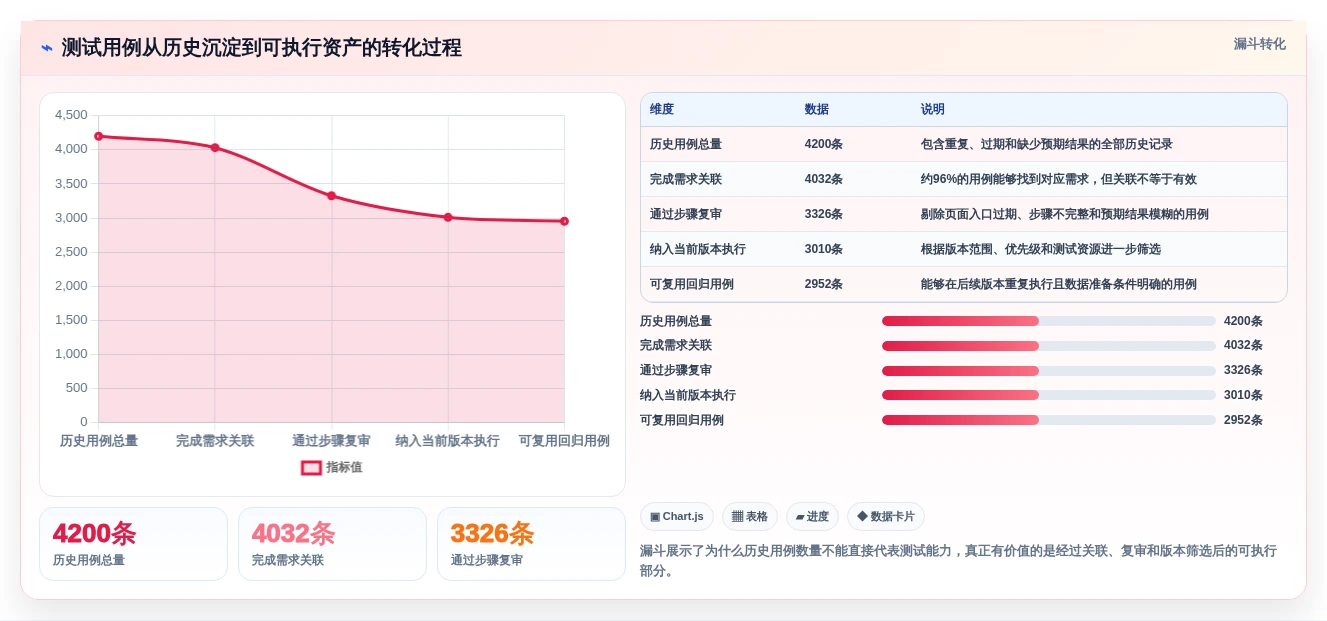
Task: Click x-axis label 纳入当前版本执行
Action: click(x=447, y=441)
